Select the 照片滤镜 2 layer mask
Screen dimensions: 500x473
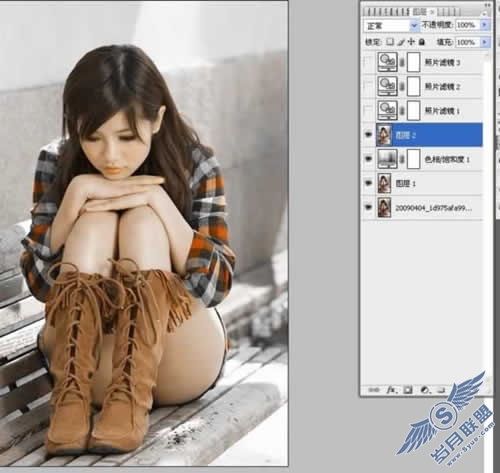(414, 87)
